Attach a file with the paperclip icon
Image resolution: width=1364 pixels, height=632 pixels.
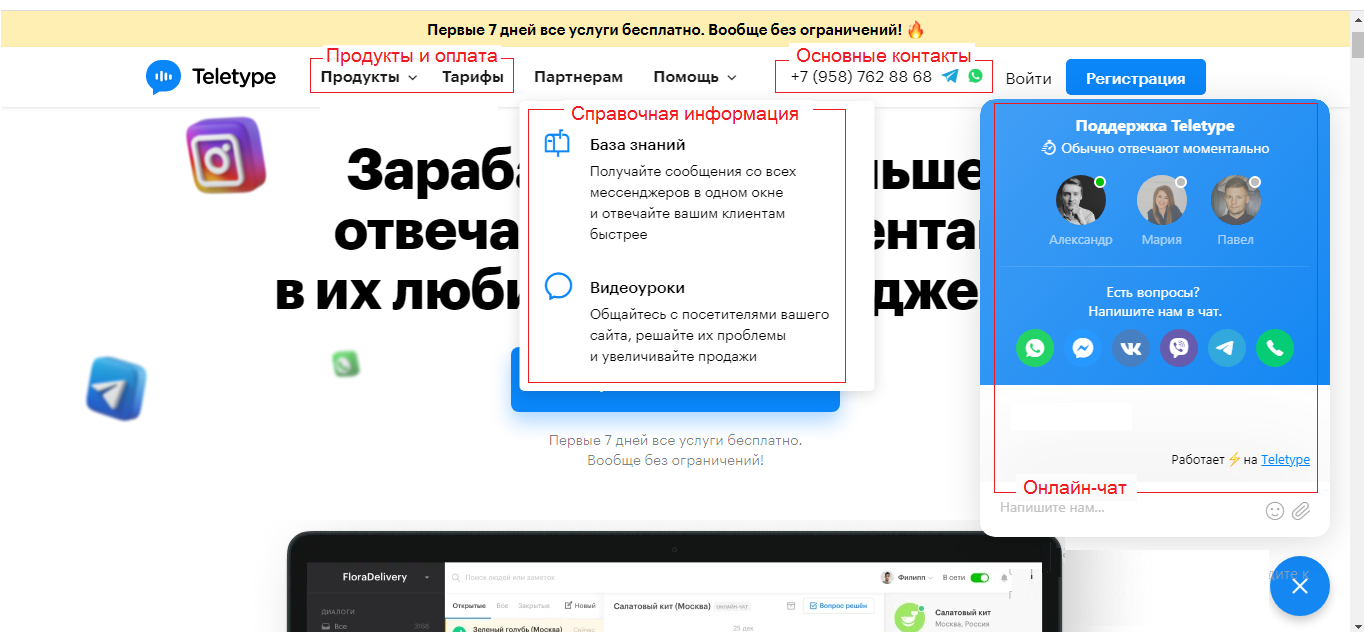pyautogui.click(x=1300, y=511)
